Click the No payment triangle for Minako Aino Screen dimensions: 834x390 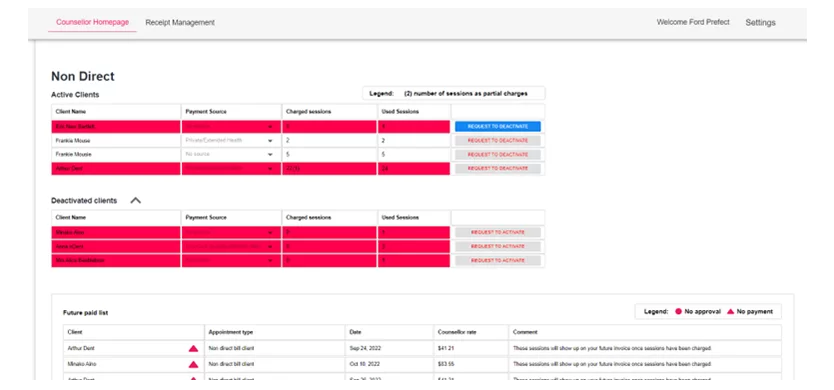(193, 364)
